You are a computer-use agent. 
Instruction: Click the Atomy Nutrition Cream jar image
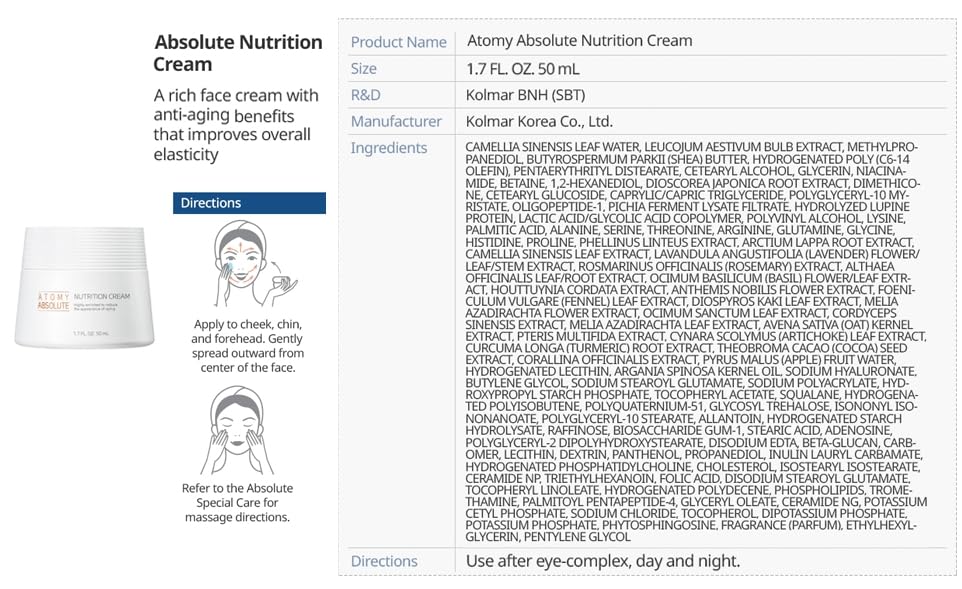pyautogui.click(x=84, y=287)
